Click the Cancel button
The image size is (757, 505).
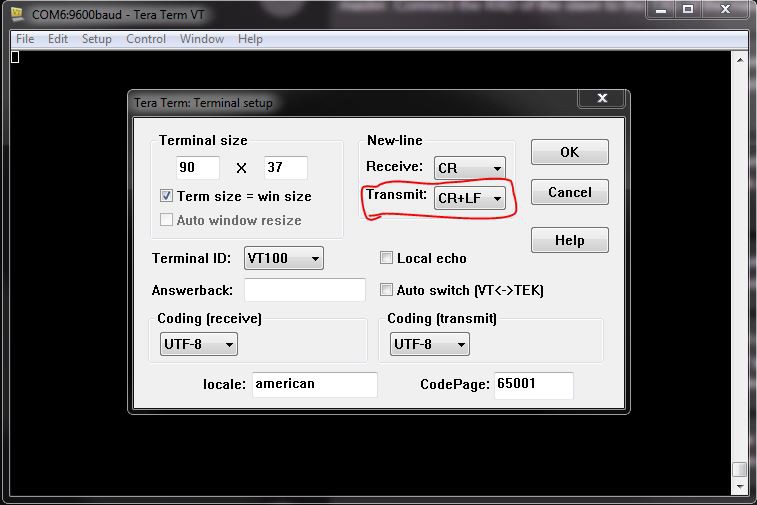[x=570, y=192]
